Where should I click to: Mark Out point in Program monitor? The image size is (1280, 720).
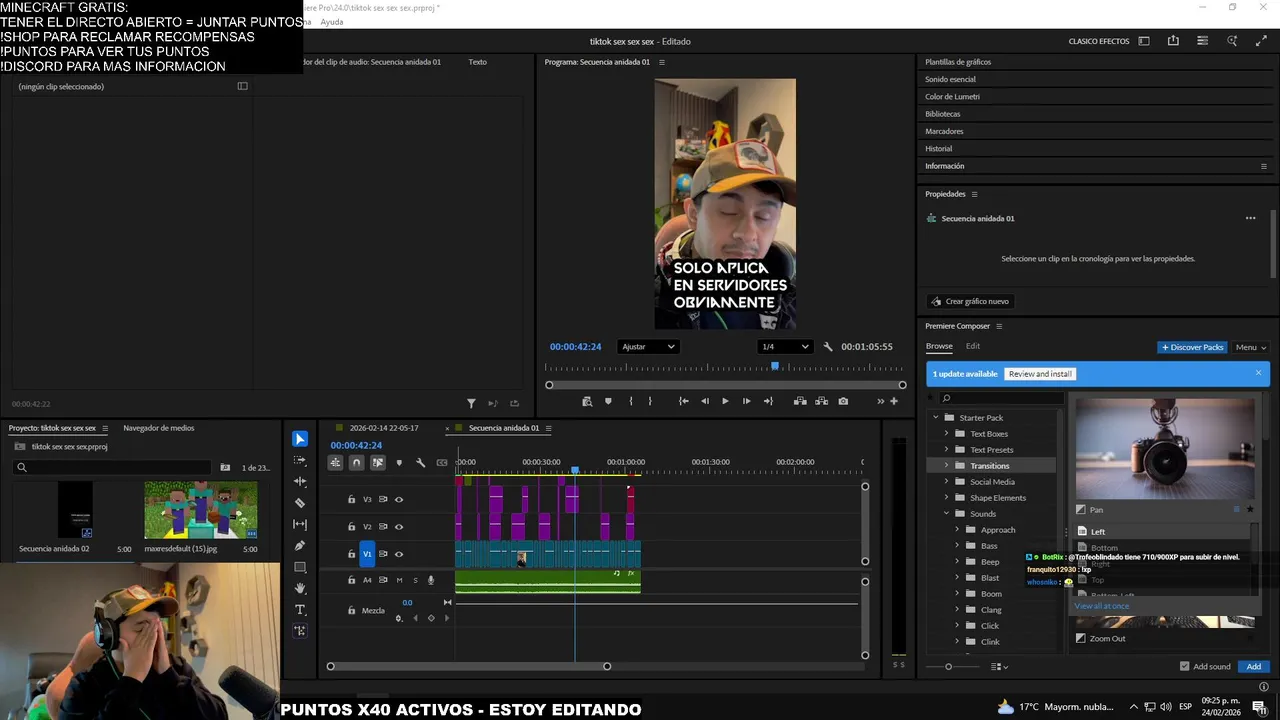point(650,401)
